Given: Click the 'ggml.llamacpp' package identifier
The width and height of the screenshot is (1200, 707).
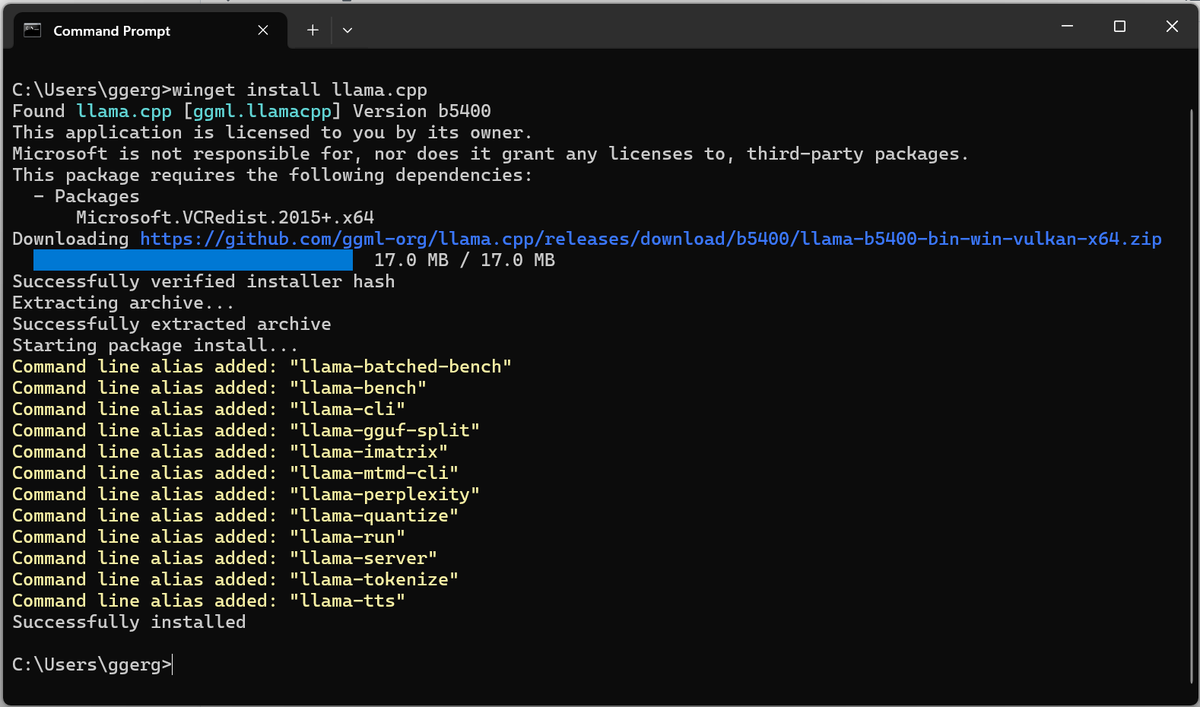Looking at the screenshot, I should coord(263,111).
